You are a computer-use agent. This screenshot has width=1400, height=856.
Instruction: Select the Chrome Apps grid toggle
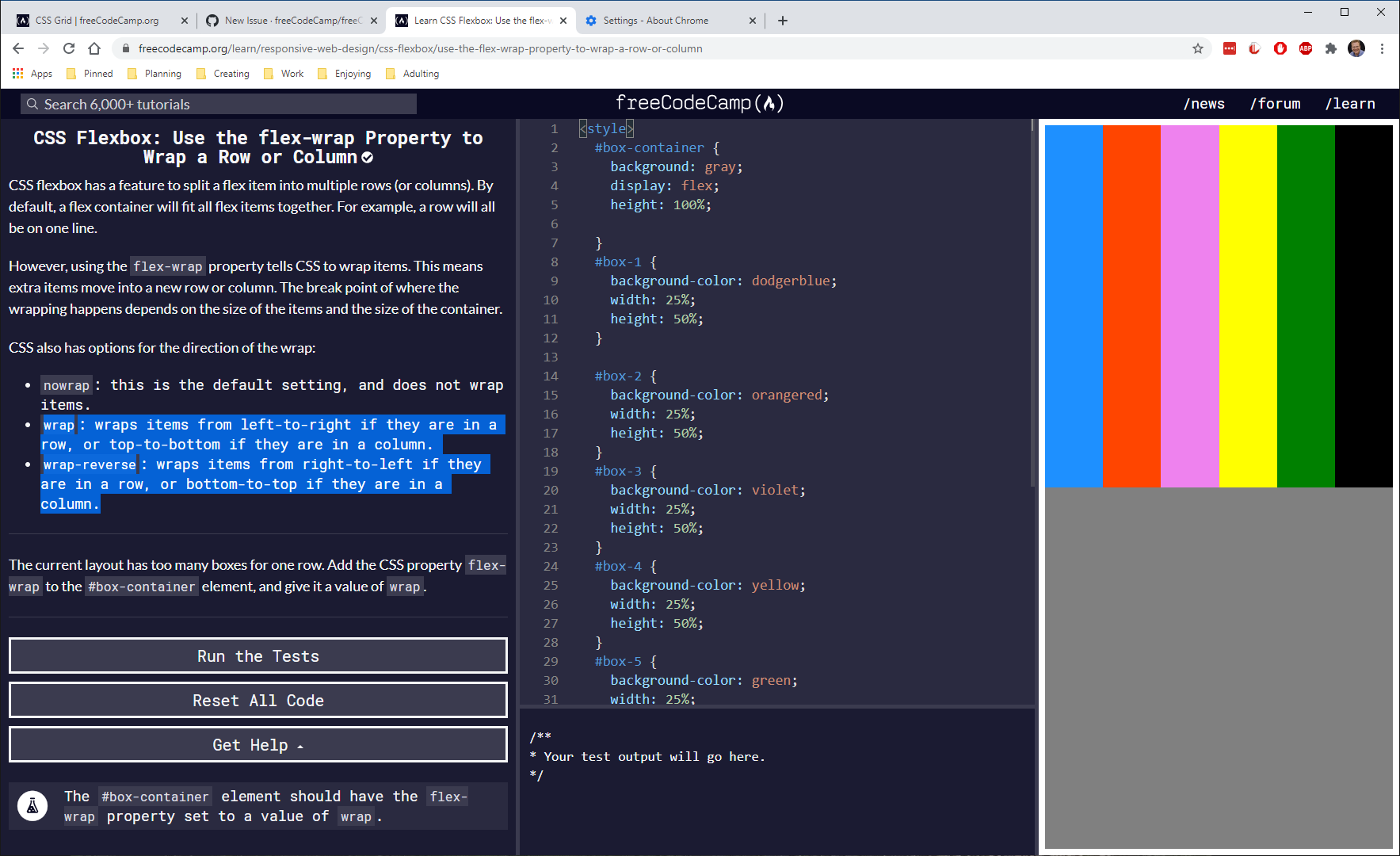pyautogui.click(x=17, y=73)
